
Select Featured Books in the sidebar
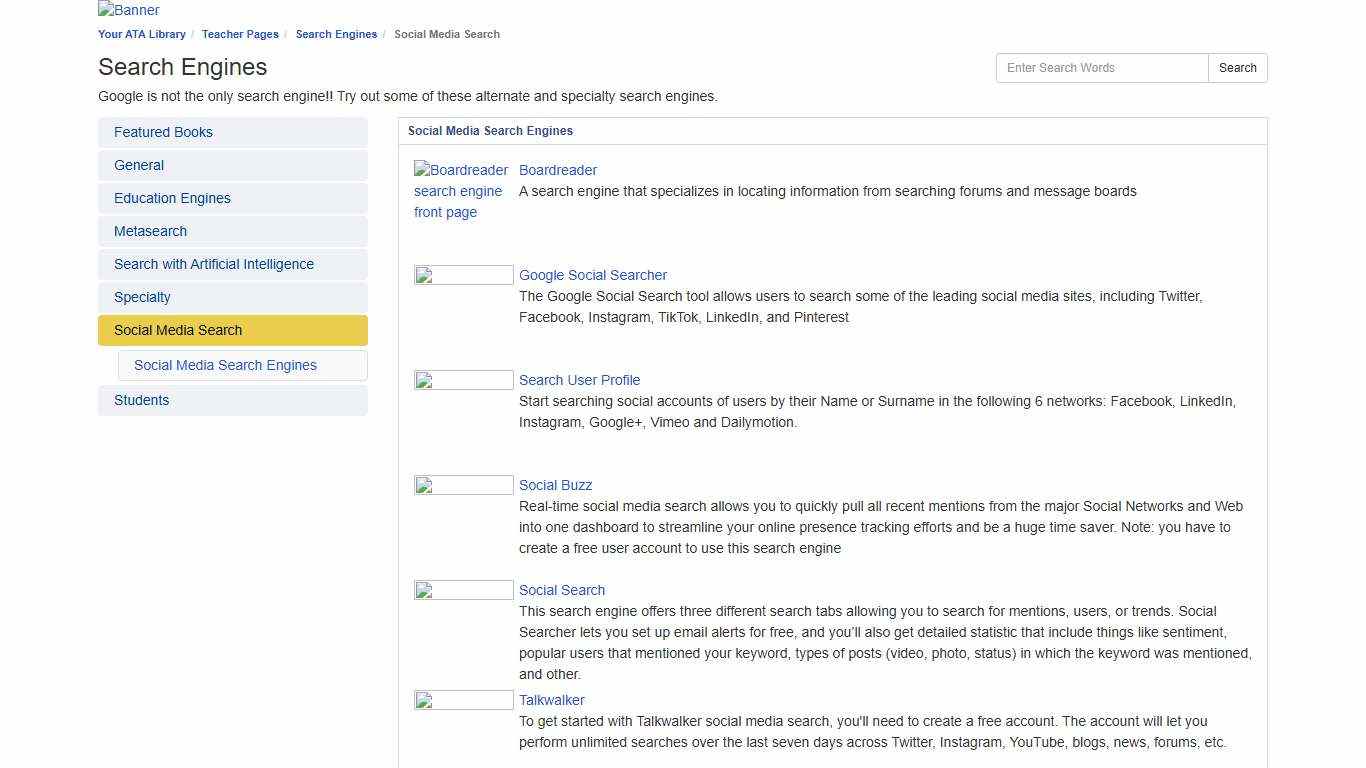tap(163, 132)
